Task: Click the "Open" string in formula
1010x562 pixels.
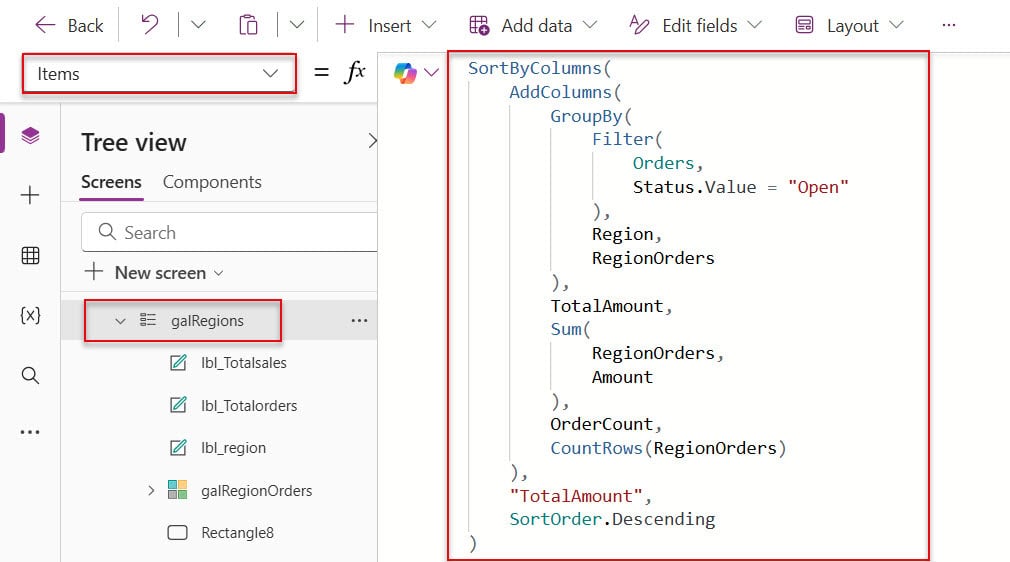Action: [818, 187]
